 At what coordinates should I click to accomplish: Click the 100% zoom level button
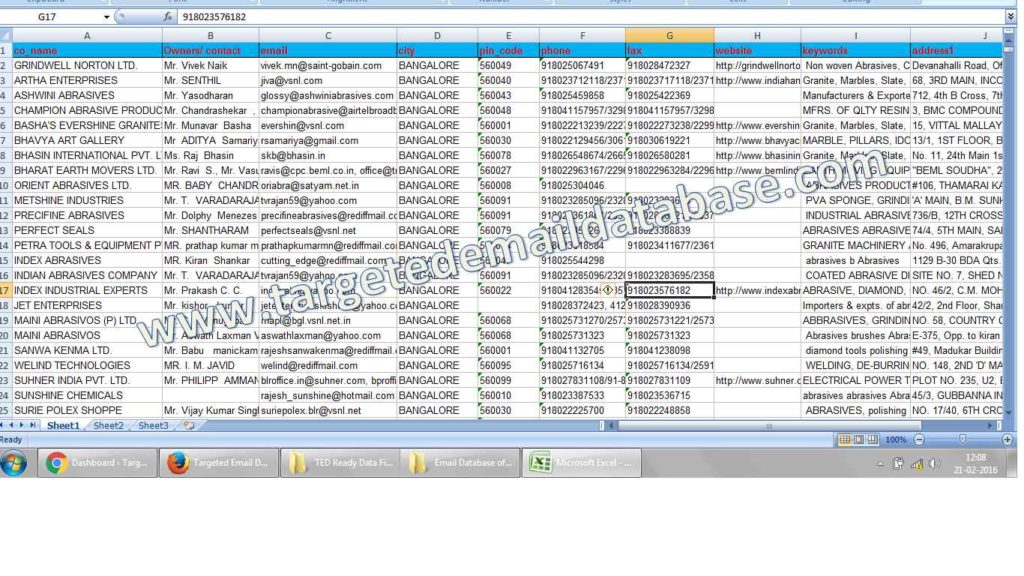pyautogui.click(x=895, y=440)
